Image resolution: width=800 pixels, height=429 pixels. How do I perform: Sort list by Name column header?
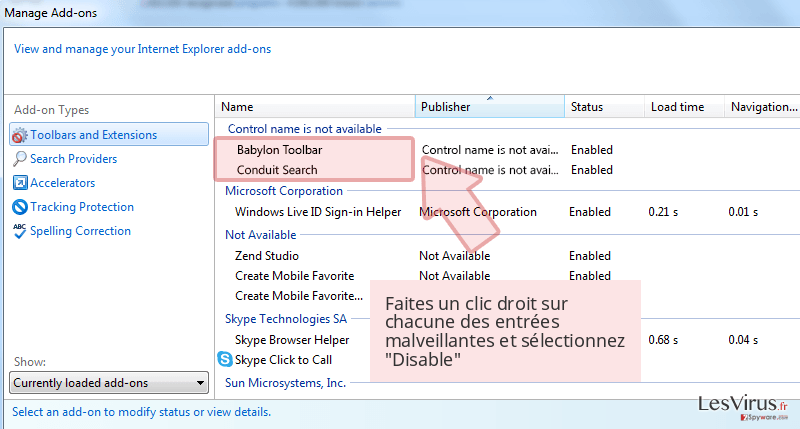315,107
